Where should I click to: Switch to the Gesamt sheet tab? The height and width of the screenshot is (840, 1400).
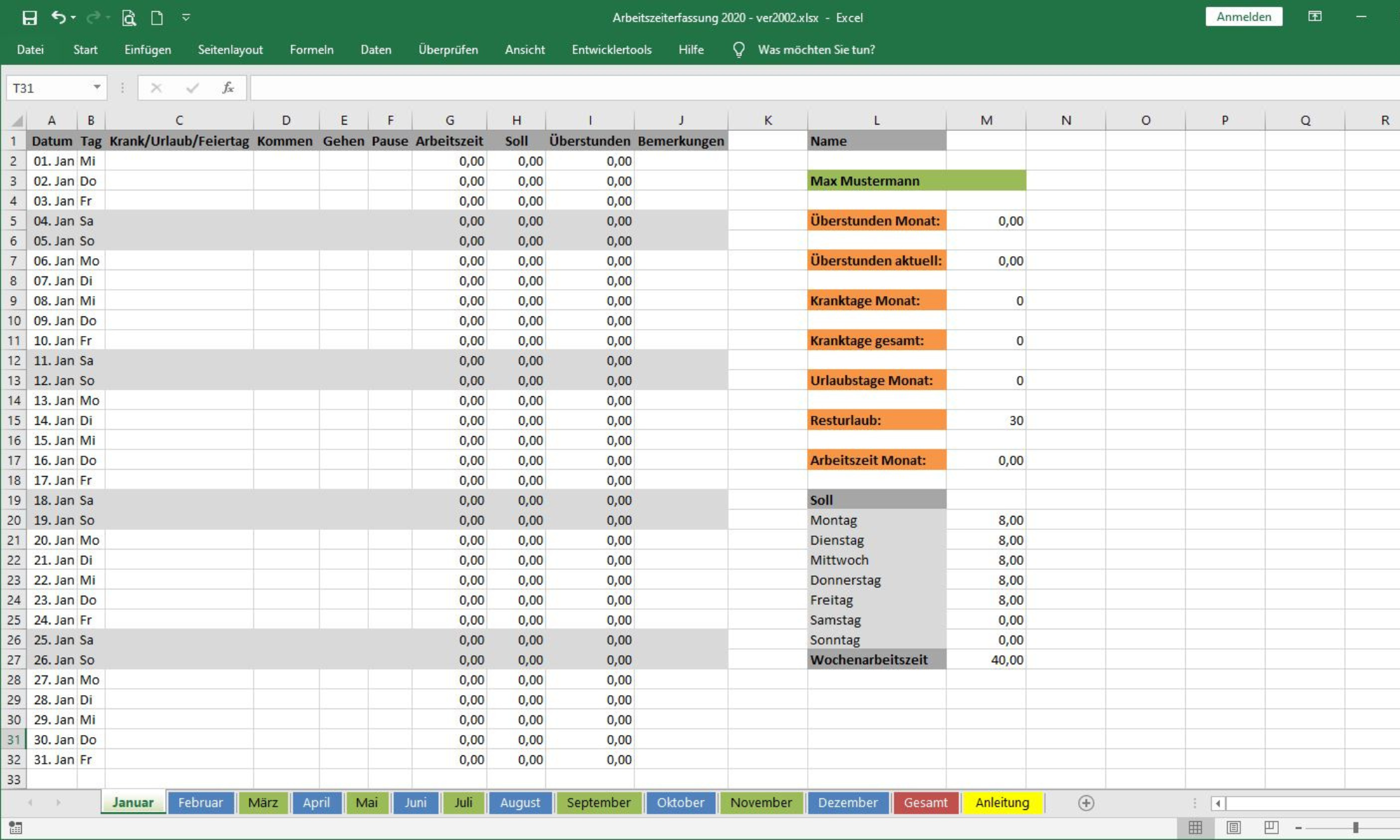[x=925, y=803]
